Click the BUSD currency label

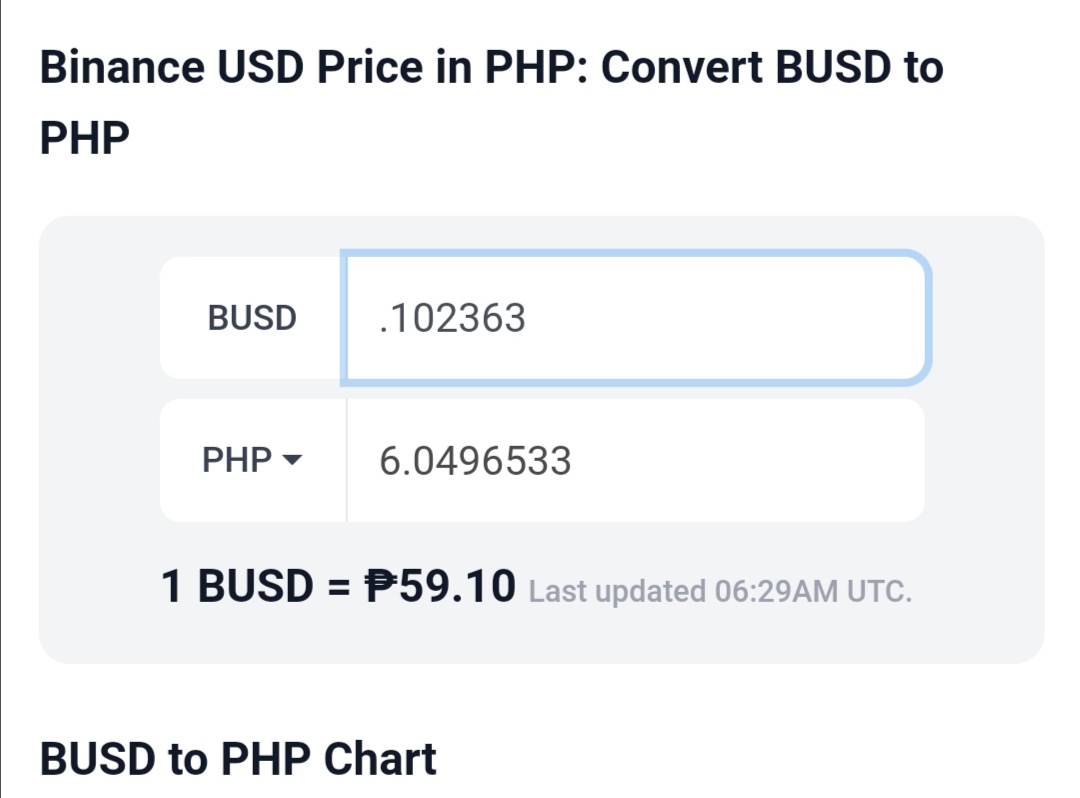pyautogui.click(x=252, y=318)
